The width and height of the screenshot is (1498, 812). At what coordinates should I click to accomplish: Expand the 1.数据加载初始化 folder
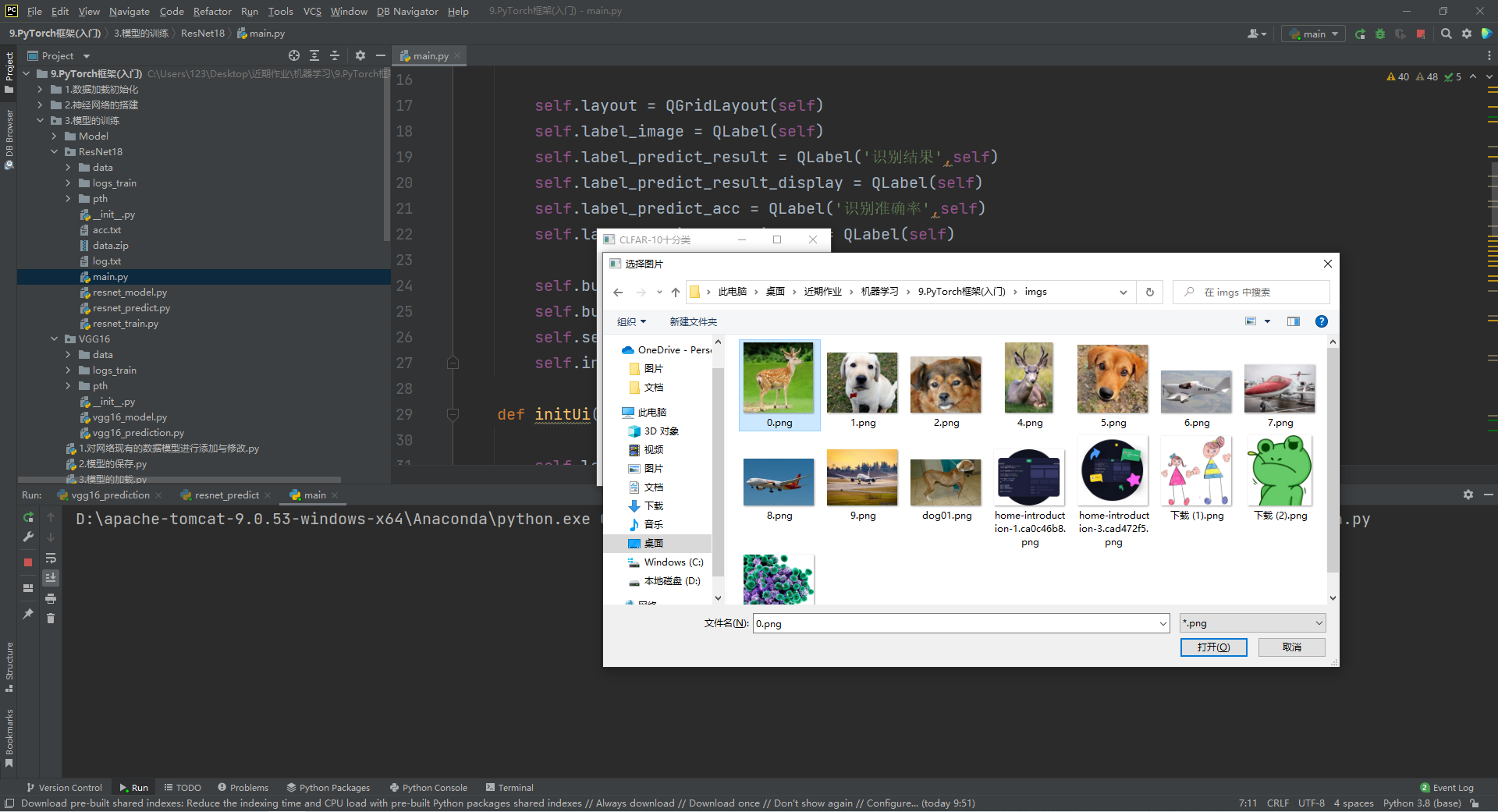[40, 90]
